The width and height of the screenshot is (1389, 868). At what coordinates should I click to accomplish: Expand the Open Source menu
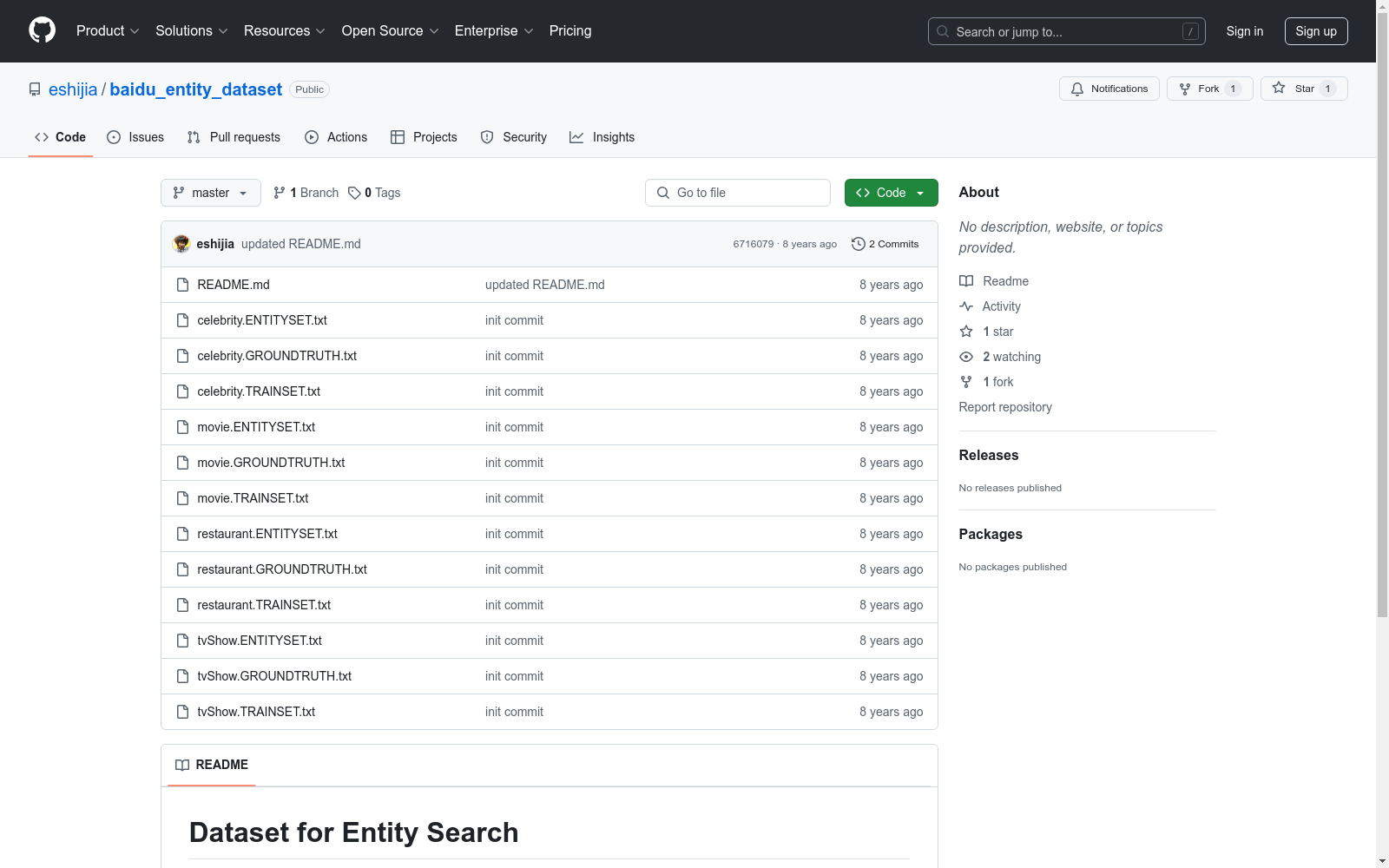pos(391,31)
